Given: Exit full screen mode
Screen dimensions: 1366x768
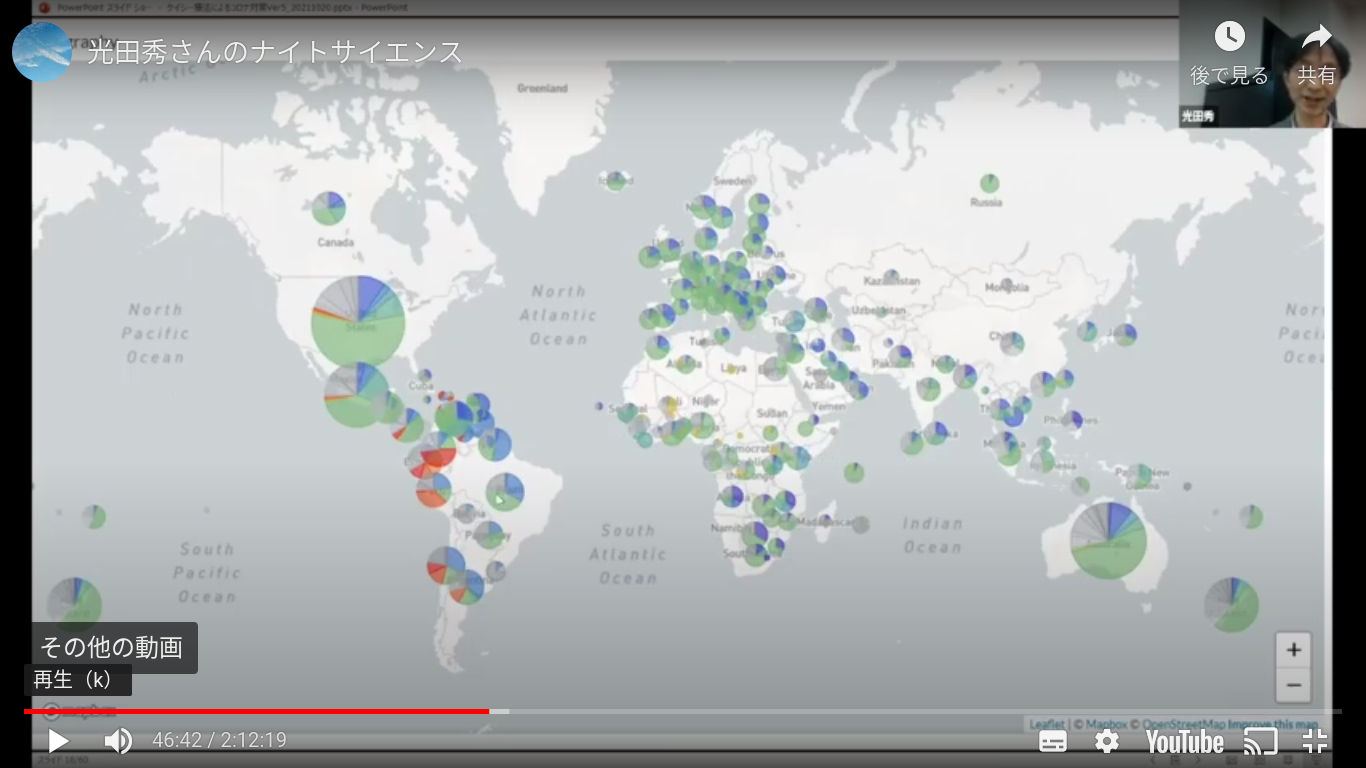Looking at the screenshot, I should click(1314, 741).
